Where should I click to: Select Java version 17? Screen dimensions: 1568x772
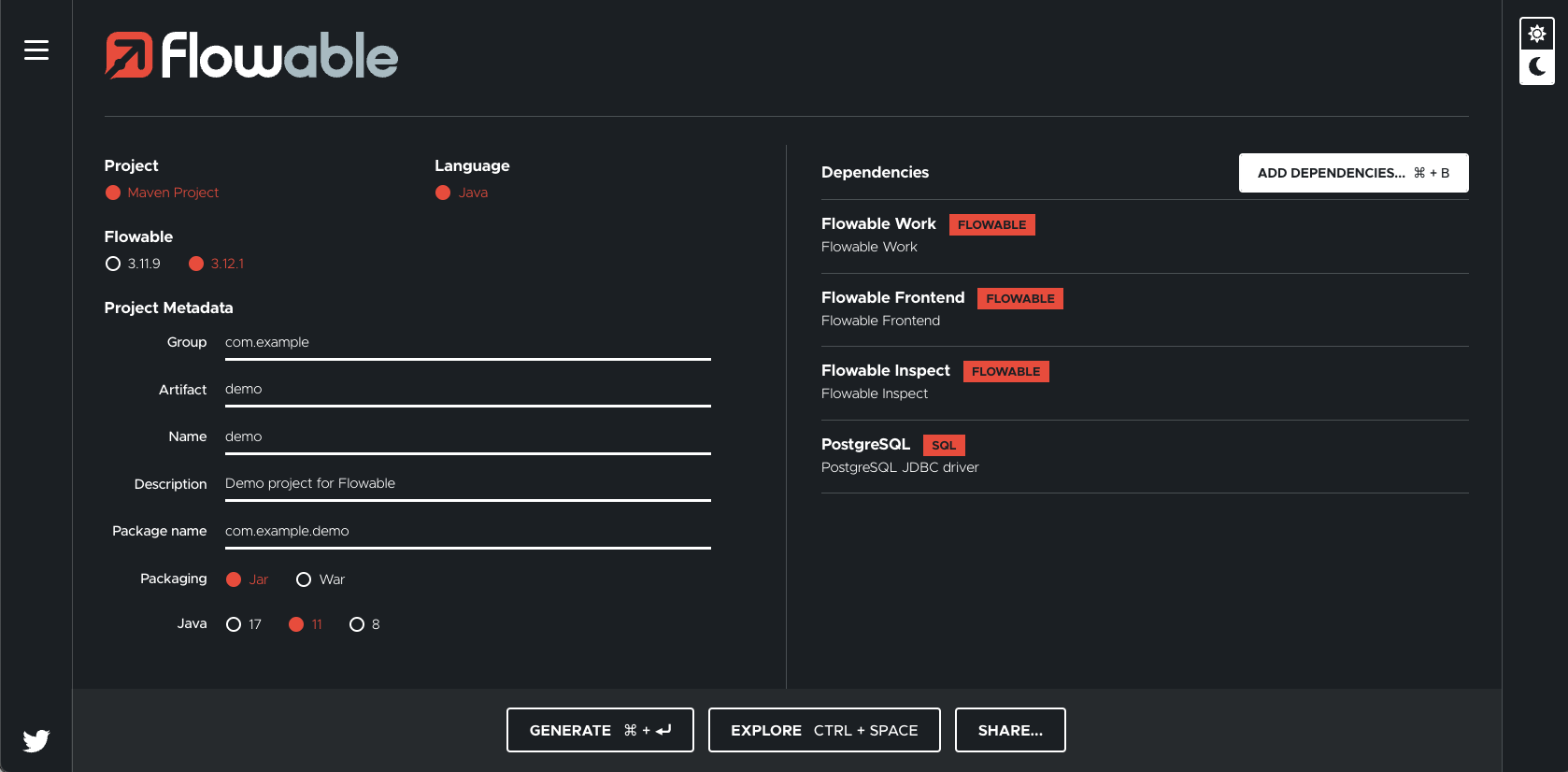pos(234,624)
